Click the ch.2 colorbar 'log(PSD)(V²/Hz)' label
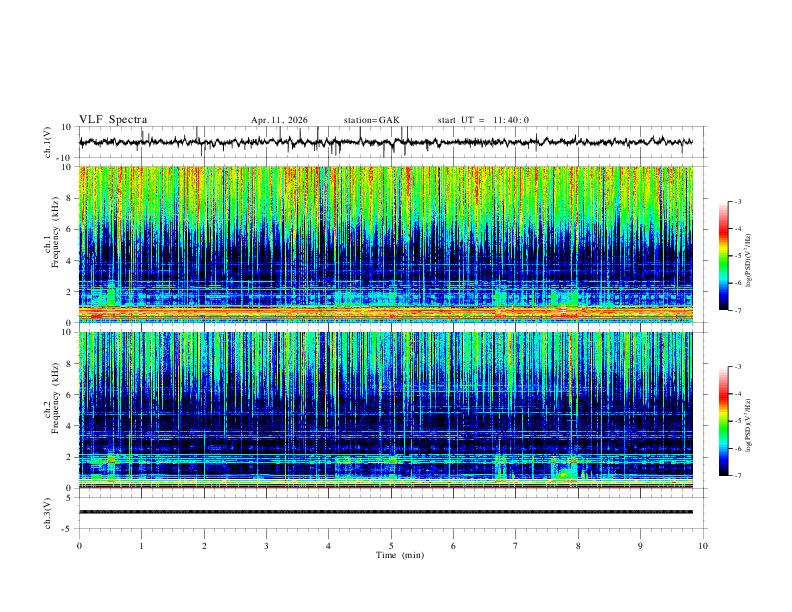 (x=748, y=425)
